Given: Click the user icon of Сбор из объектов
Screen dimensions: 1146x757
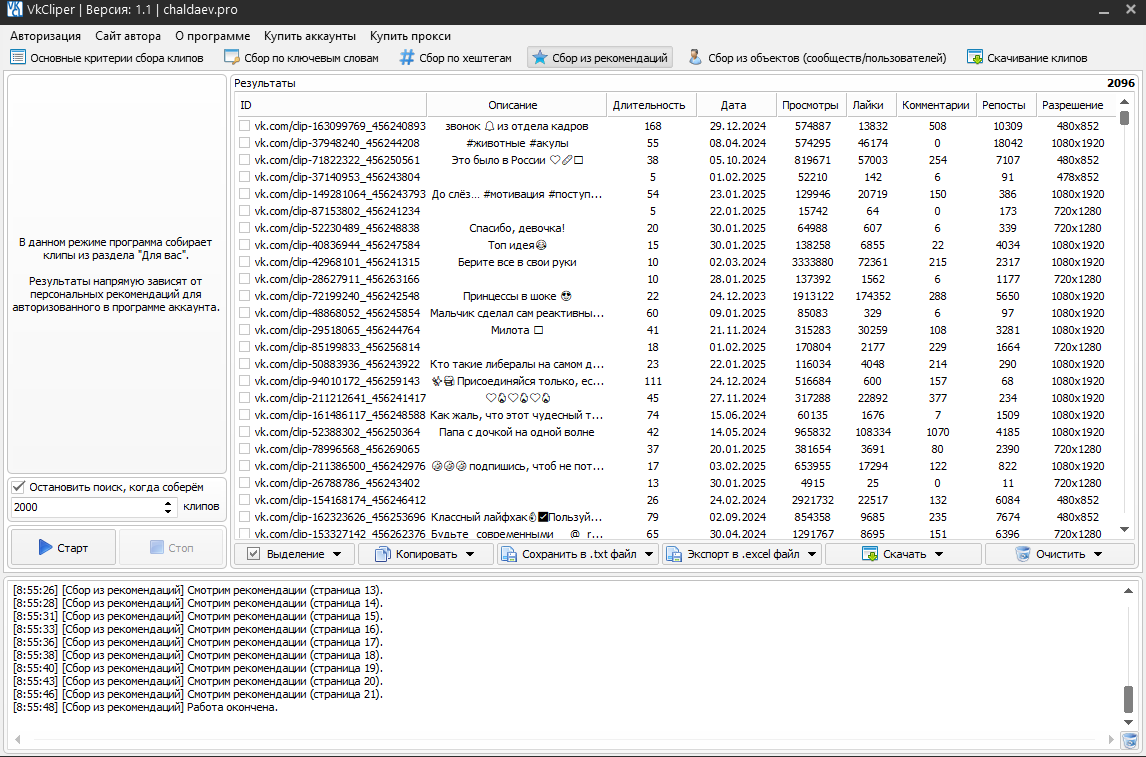Looking at the screenshot, I should pos(695,57).
